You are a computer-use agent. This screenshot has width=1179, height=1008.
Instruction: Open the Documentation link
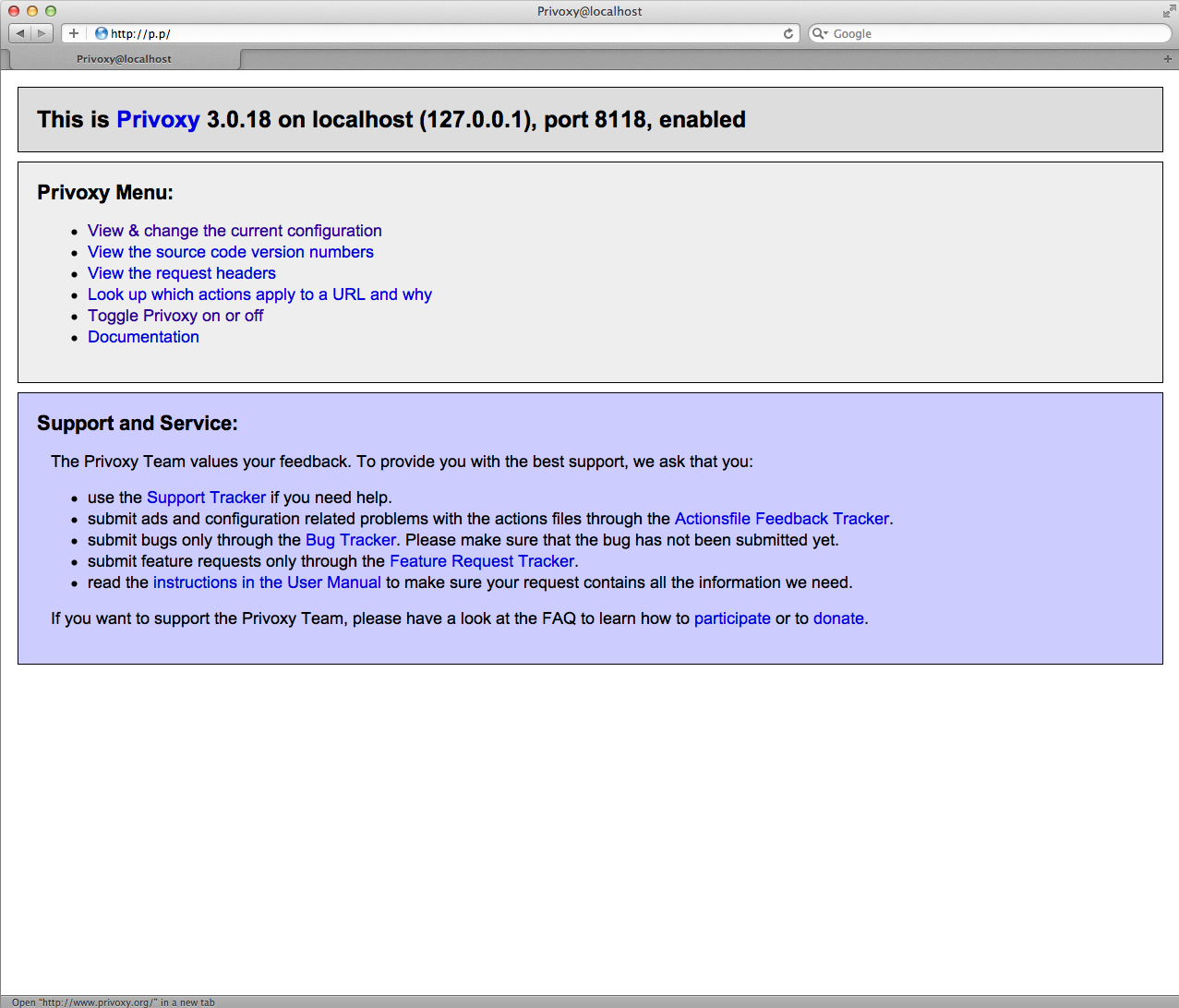click(143, 337)
